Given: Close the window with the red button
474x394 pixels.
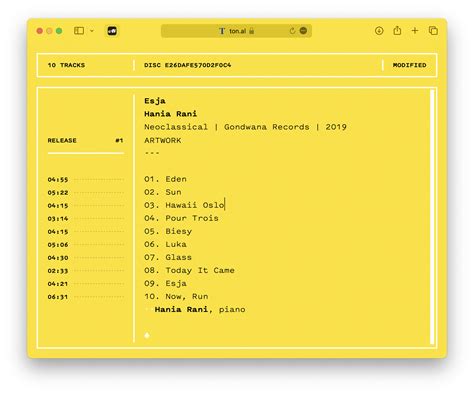Looking at the screenshot, I should tap(40, 31).
